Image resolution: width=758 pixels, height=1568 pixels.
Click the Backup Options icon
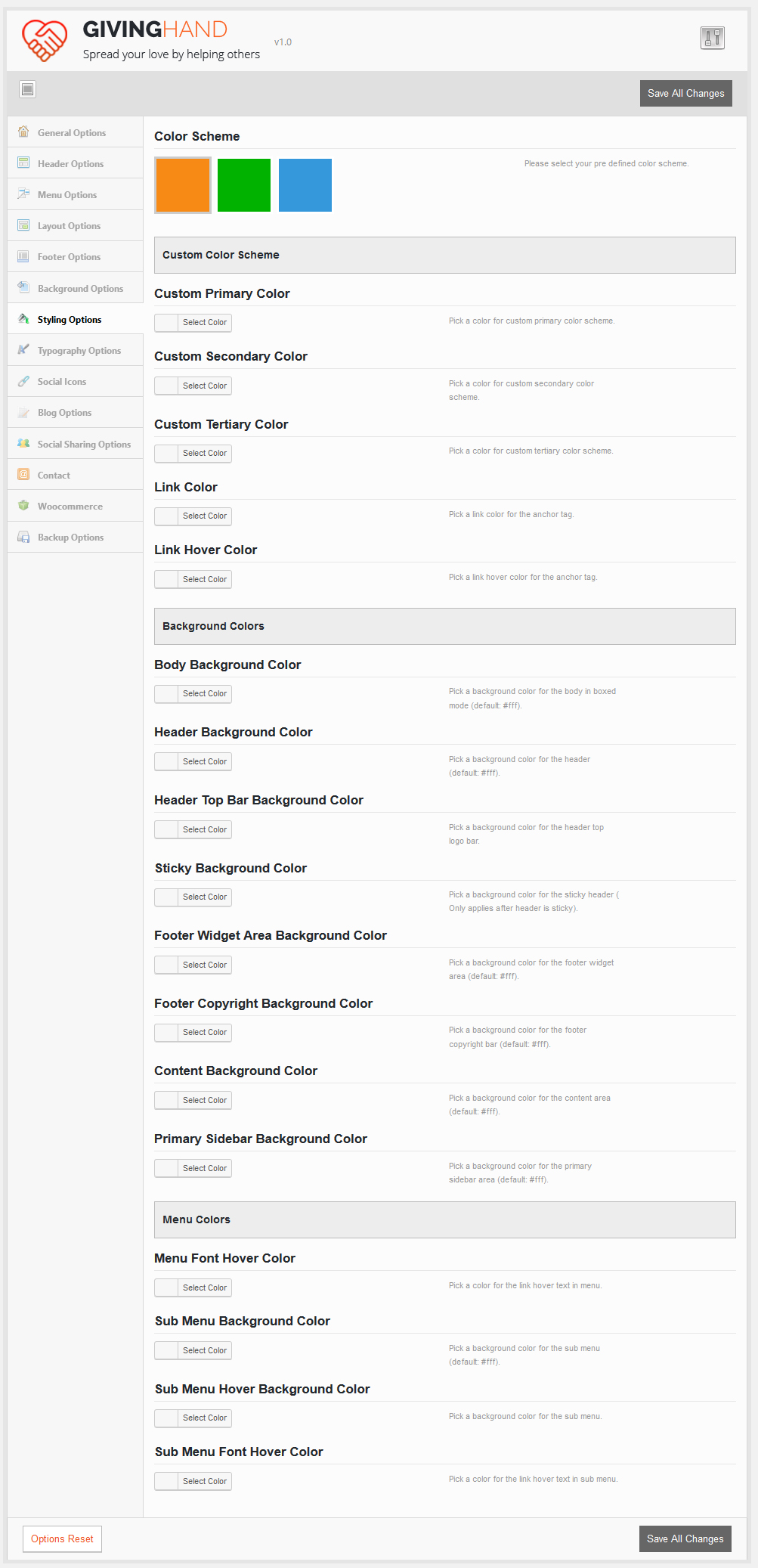click(23, 537)
